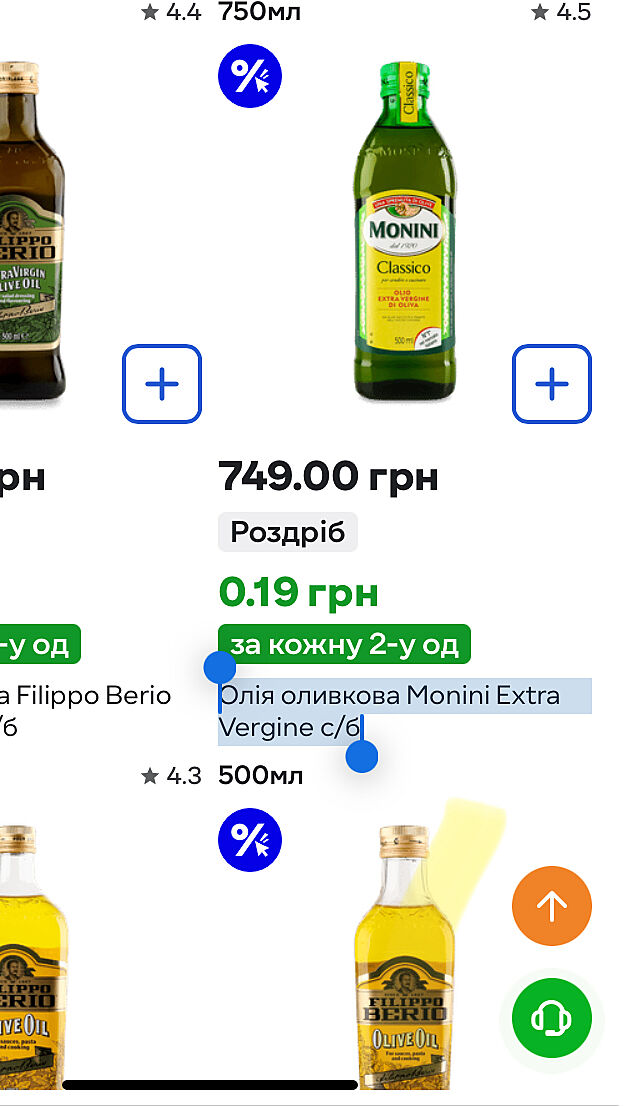
Task: Tap the green 0.19 грн promo price
Action: click(x=299, y=593)
